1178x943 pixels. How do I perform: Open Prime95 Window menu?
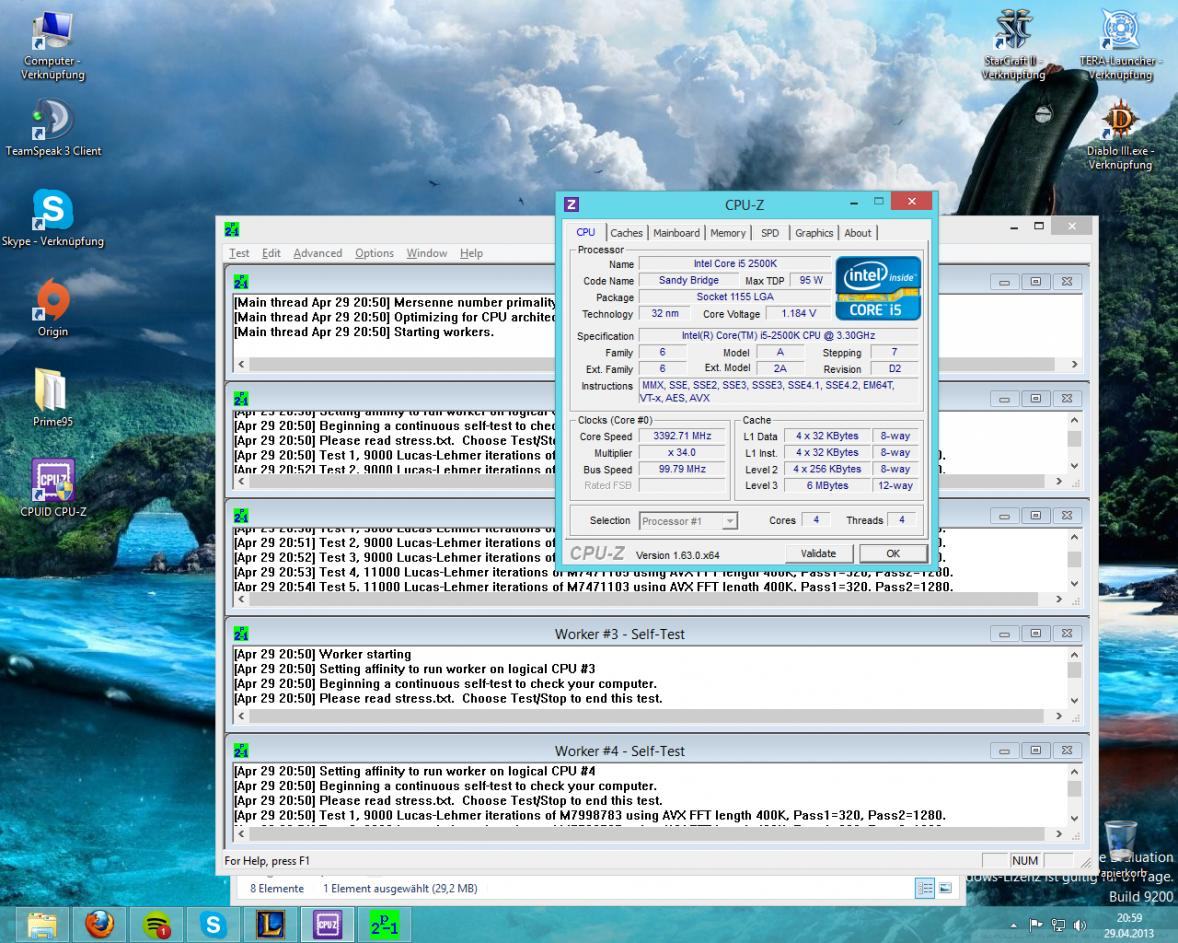point(427,253)
